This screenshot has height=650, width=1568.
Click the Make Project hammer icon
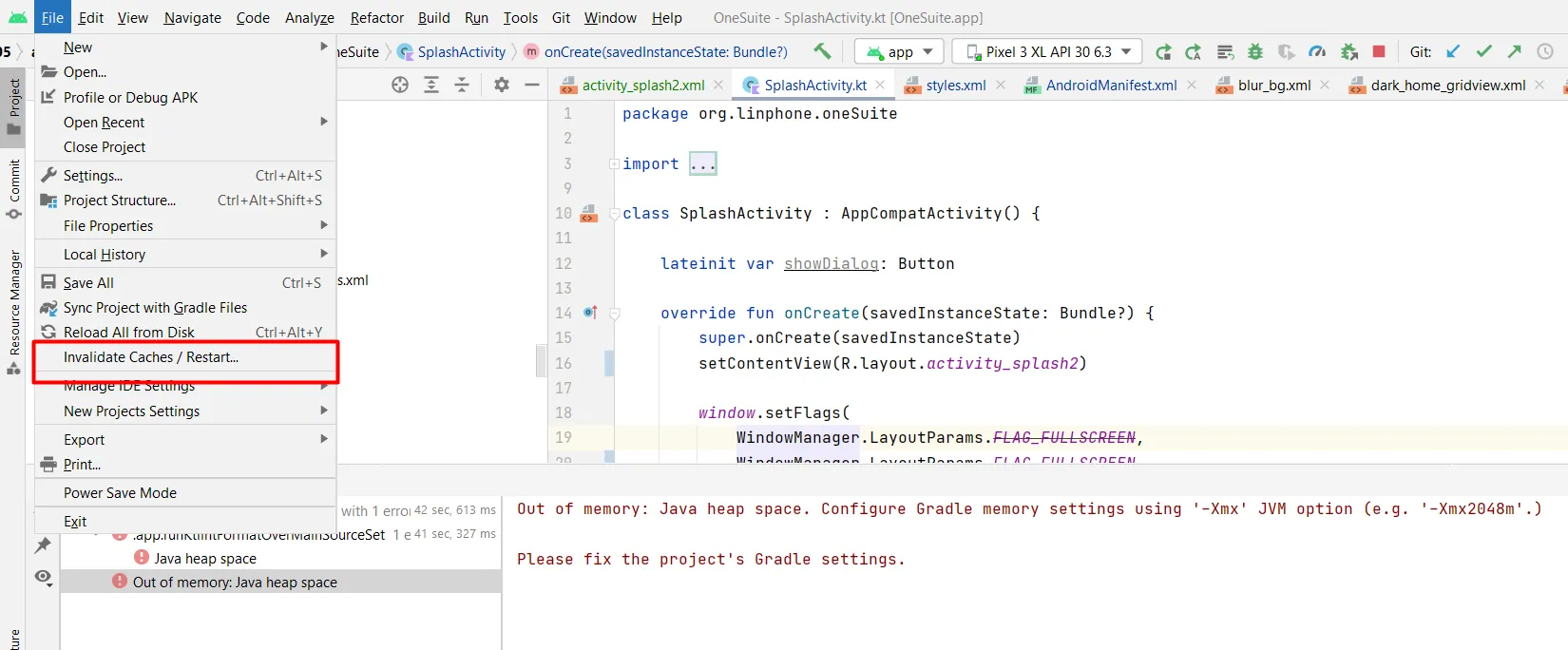(822, 51)
